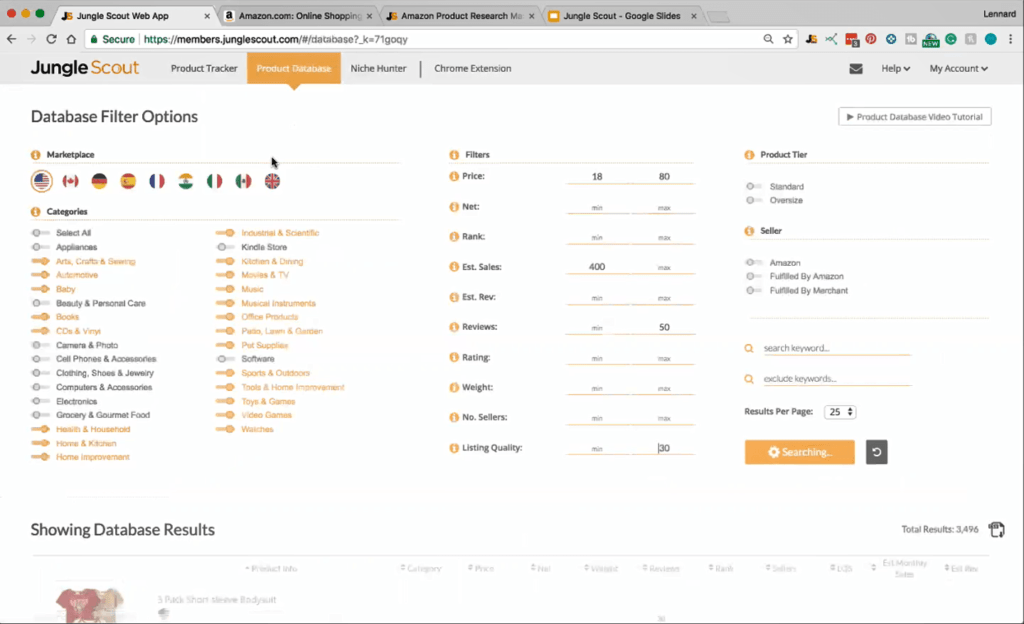Click the info icon next to Listing Quality
1024x624 pixels.
click(x=454, y=448)
